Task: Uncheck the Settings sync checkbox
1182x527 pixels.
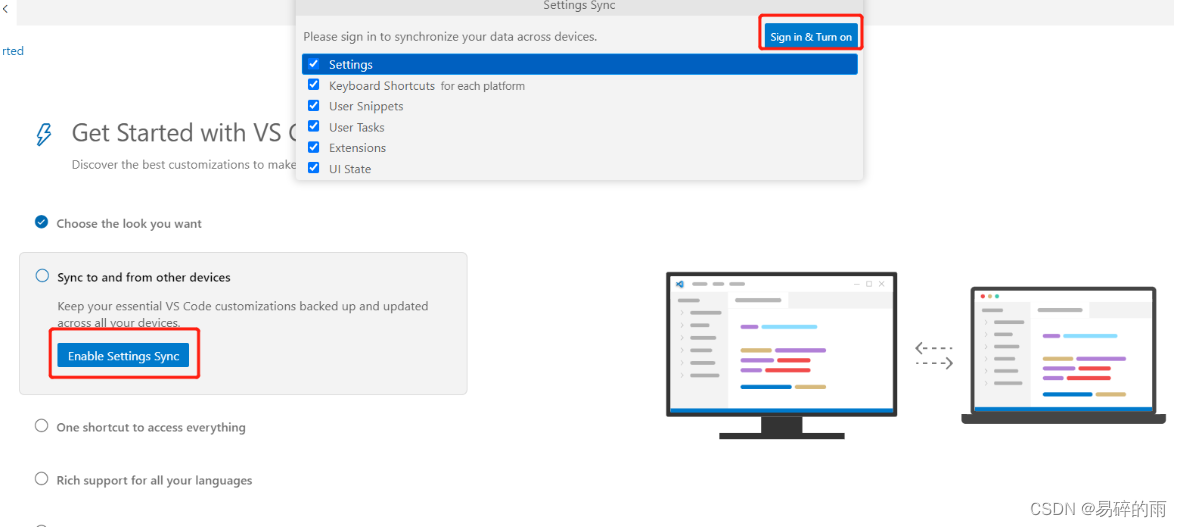Action: (x=314, y=64)
